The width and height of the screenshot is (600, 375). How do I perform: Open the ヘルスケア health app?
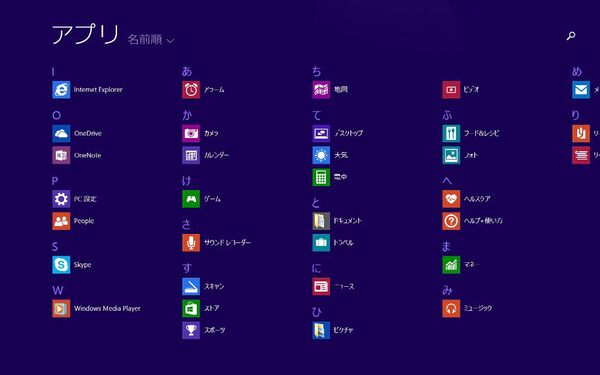pos(466,199)
